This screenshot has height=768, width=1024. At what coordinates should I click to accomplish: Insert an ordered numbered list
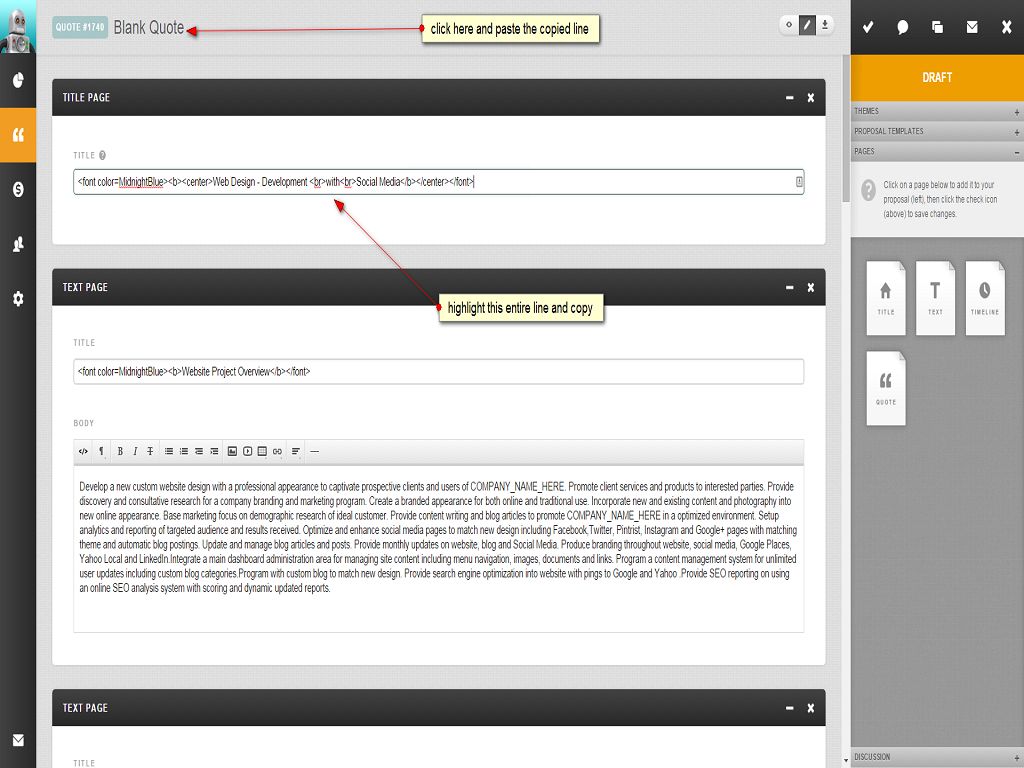(x=184, y=451)
